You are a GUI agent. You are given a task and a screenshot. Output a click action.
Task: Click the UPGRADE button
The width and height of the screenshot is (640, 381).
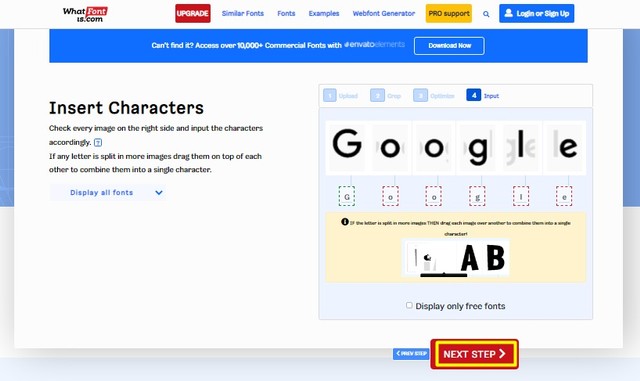tap(193, 13)
